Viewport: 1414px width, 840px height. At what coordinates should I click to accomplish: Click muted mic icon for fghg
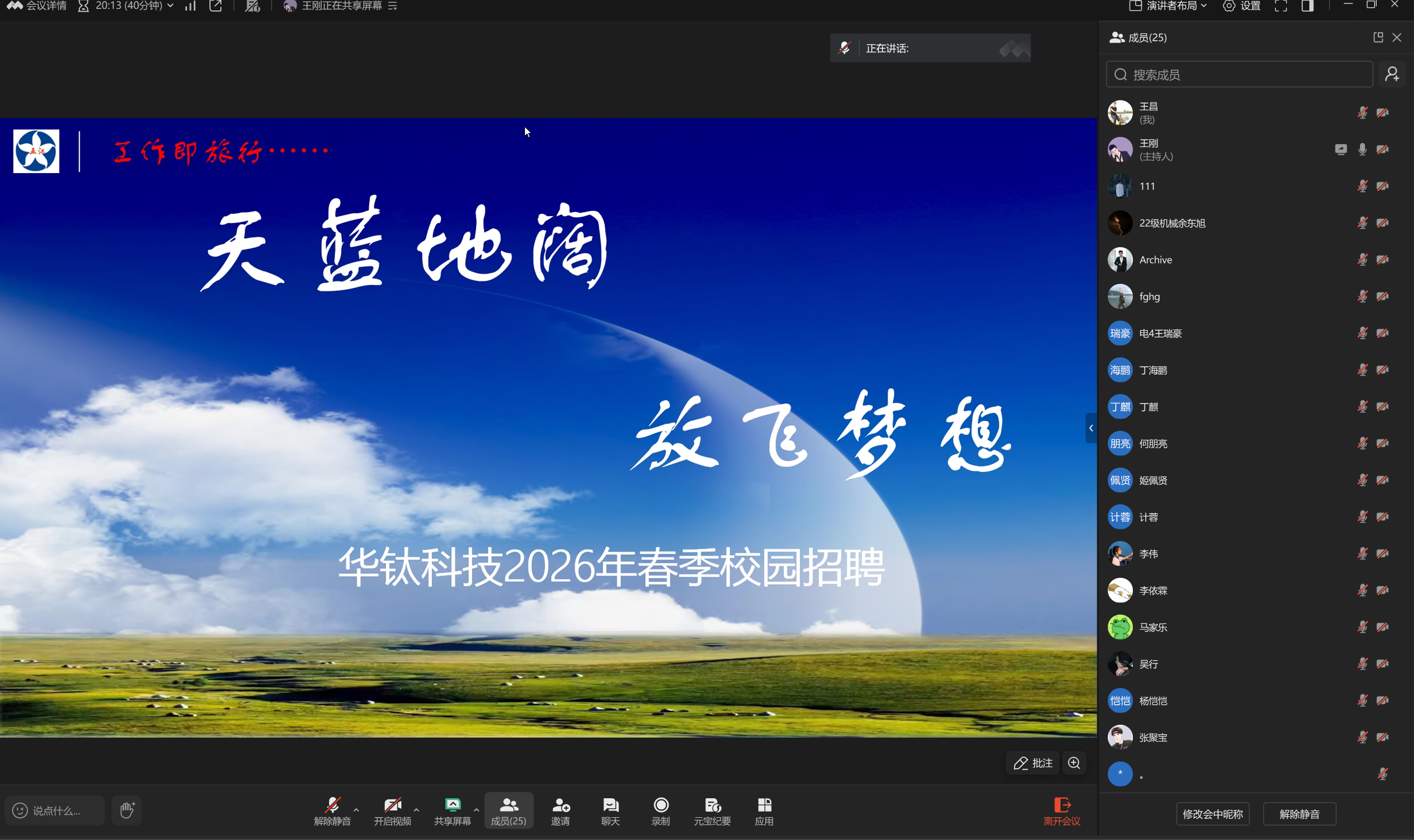(x=1362, y=297)
